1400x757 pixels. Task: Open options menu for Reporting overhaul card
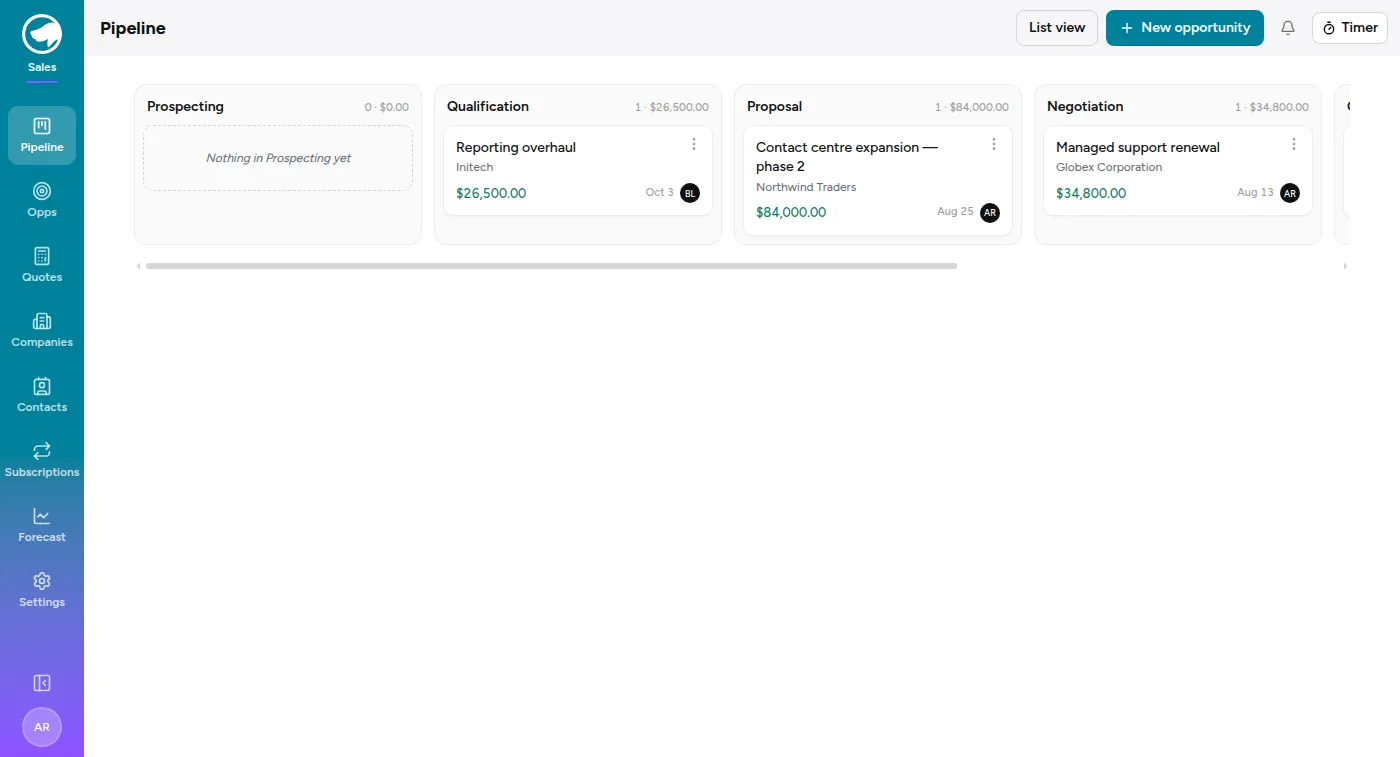pyautogui.click(x=694, y=144)
